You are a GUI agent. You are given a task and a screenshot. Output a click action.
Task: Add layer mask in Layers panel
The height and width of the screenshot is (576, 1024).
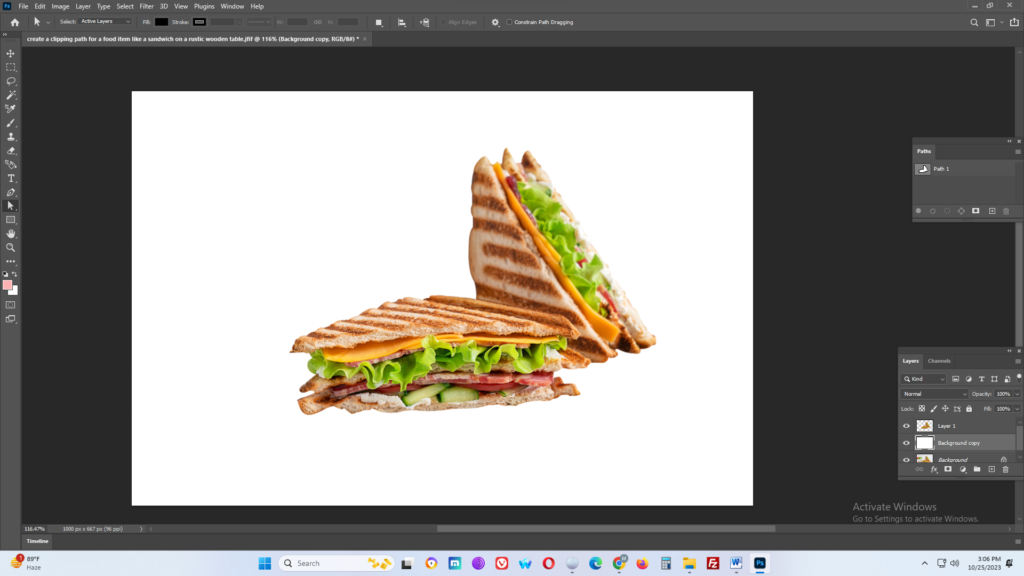point(948,470)
